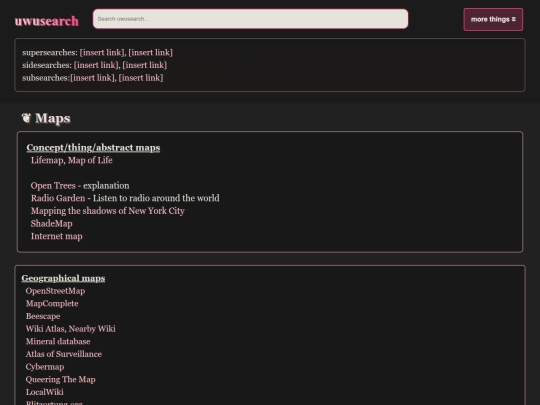This screenshot has width=540, height=405.
Task: Focus the Search uwusearch input field
Action: 250,19
